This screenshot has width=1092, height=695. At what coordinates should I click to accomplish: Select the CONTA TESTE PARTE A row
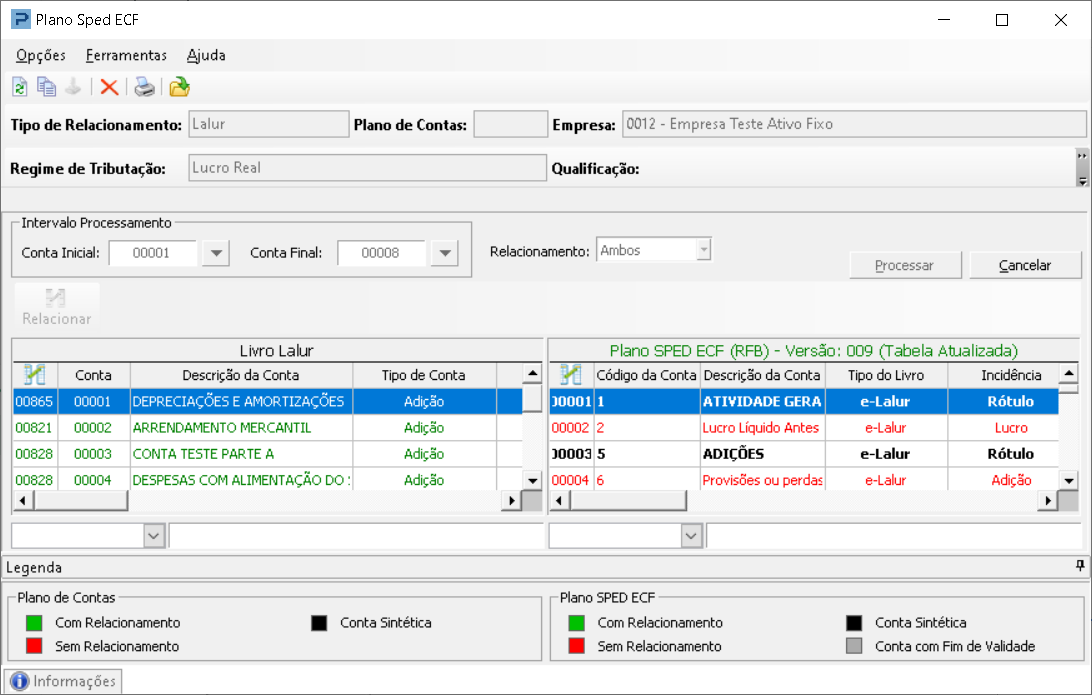(267, 454)
